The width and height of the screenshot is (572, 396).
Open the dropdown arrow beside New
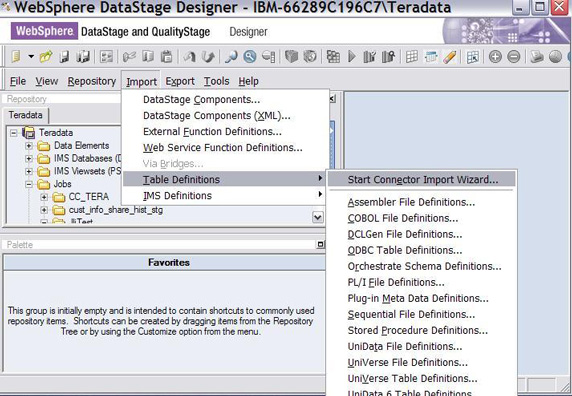(31, 57)
